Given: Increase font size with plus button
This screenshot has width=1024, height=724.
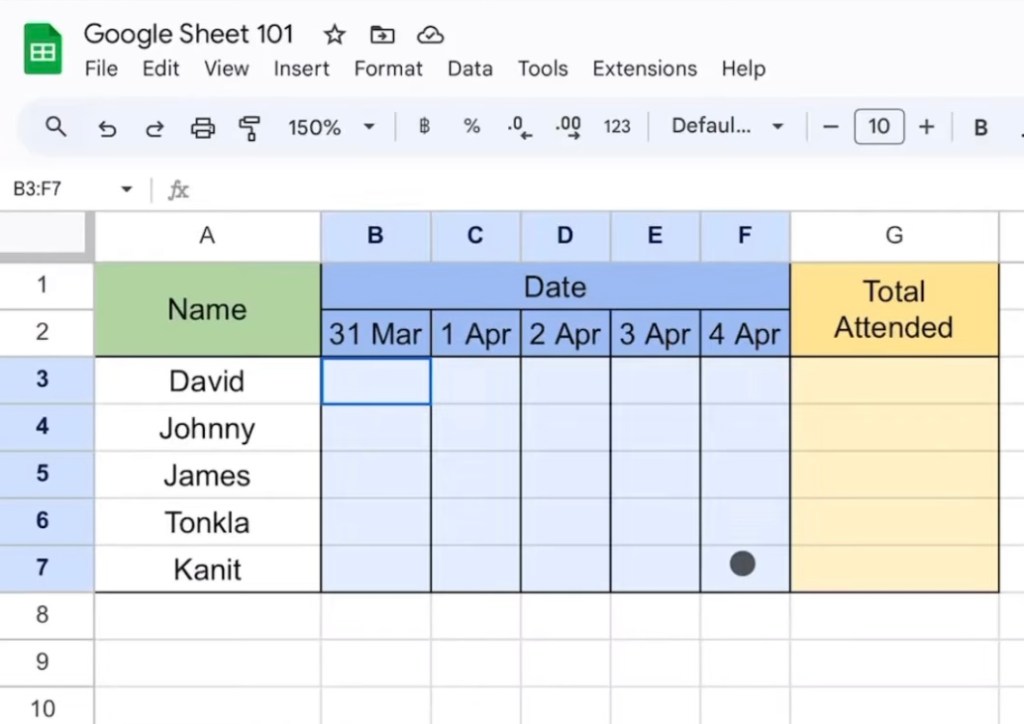Looking at the screenshot, I should coord(926,127).
